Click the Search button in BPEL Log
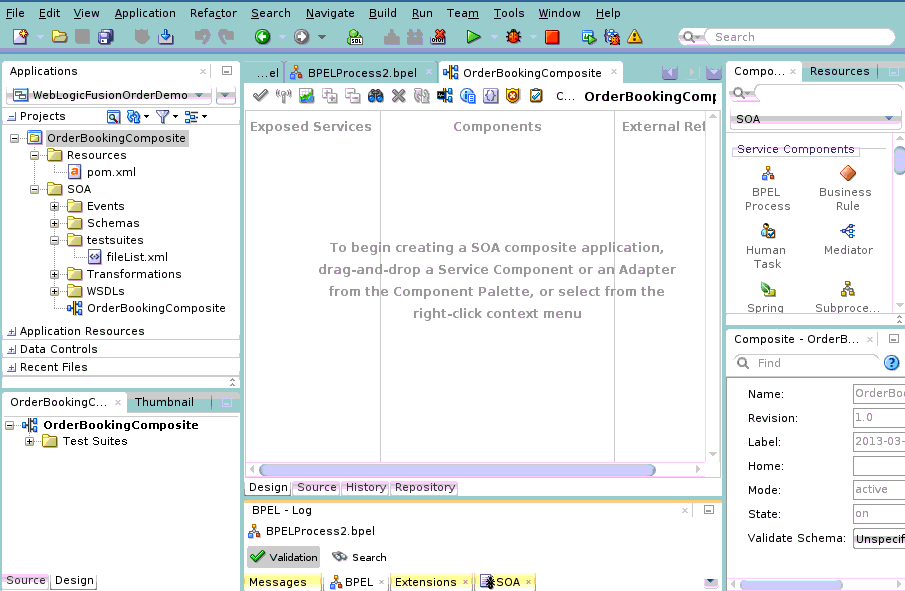Screen dimensions: 905x591 click(359, 557)
